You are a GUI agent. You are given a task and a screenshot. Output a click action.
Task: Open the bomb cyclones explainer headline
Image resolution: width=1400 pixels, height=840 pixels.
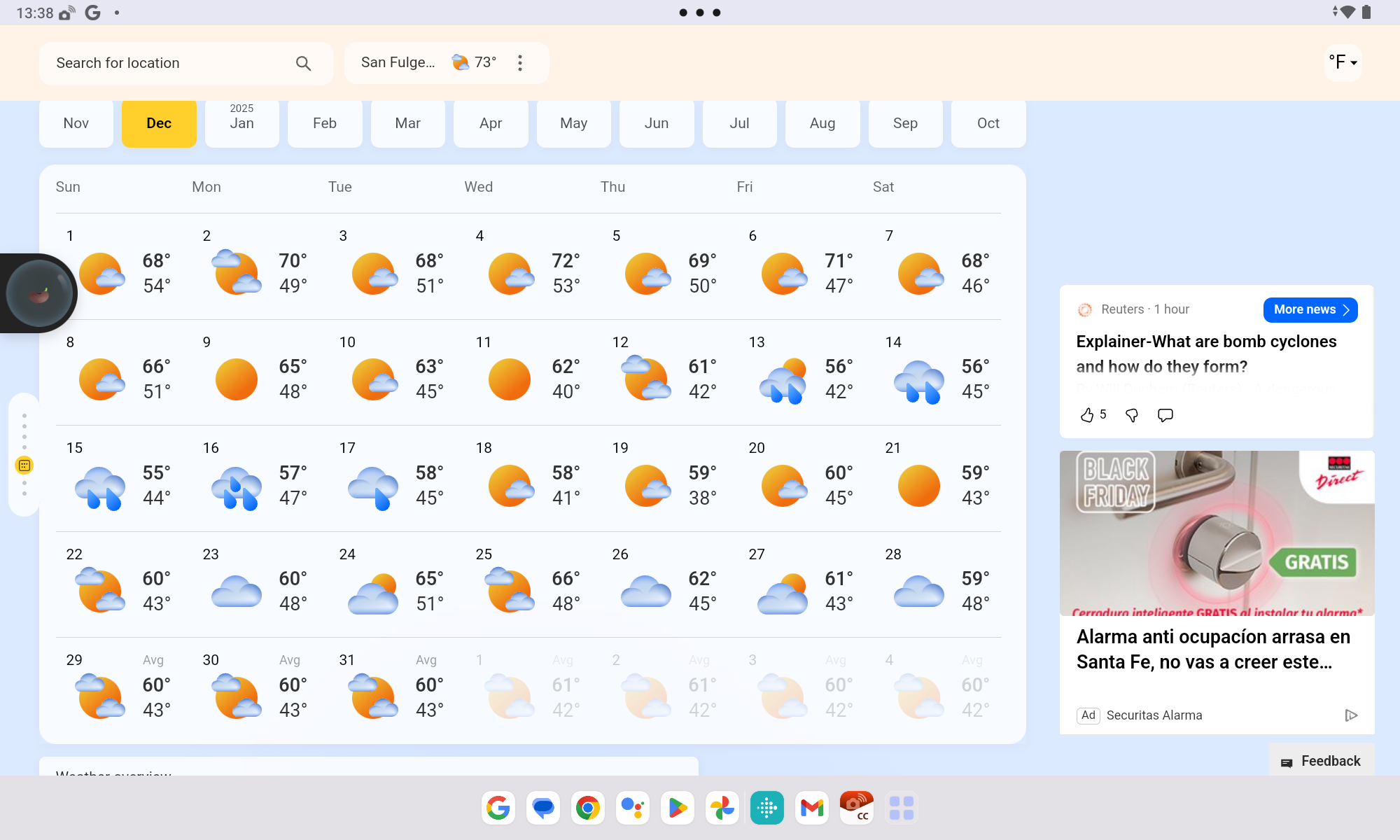1206,354
